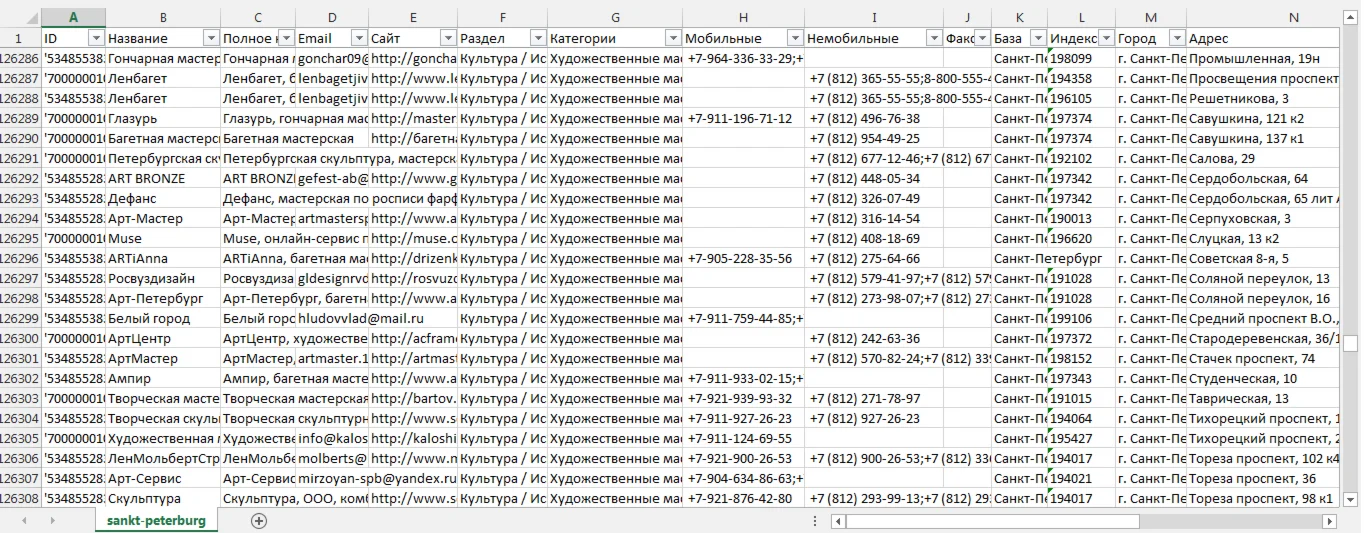Select the address cell 'Решетникова, 3'
The image size is (1366, 533).
coord(1264,98)
